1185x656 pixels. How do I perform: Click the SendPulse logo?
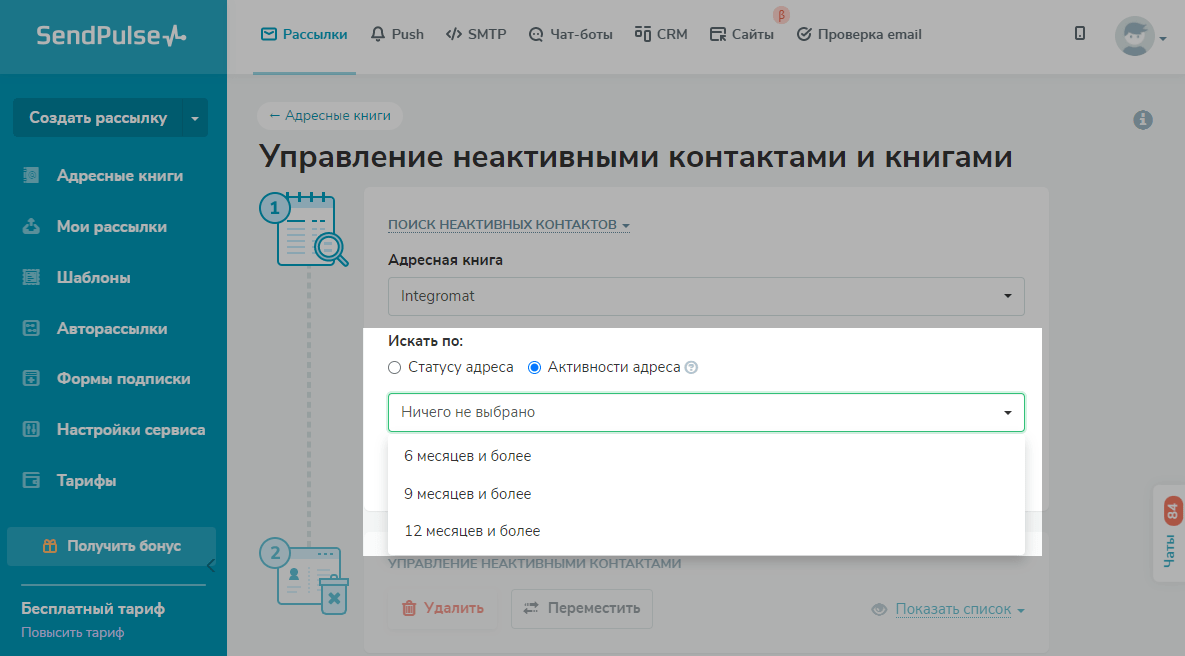(x=112, y=36)
